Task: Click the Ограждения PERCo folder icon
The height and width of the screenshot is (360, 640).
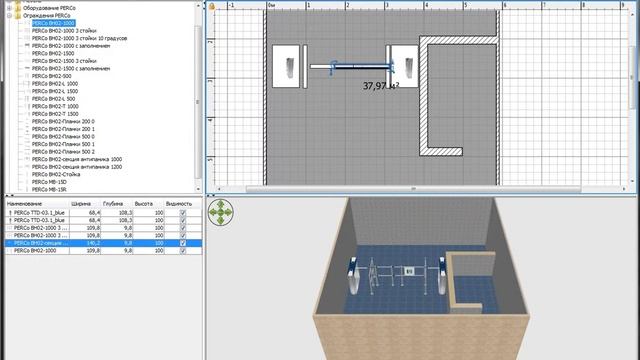Action: click(x=18, y=16)
